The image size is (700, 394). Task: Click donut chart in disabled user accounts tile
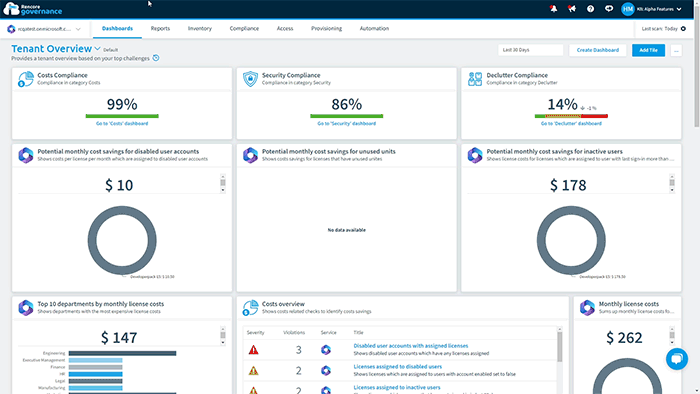tap(122, 241)
